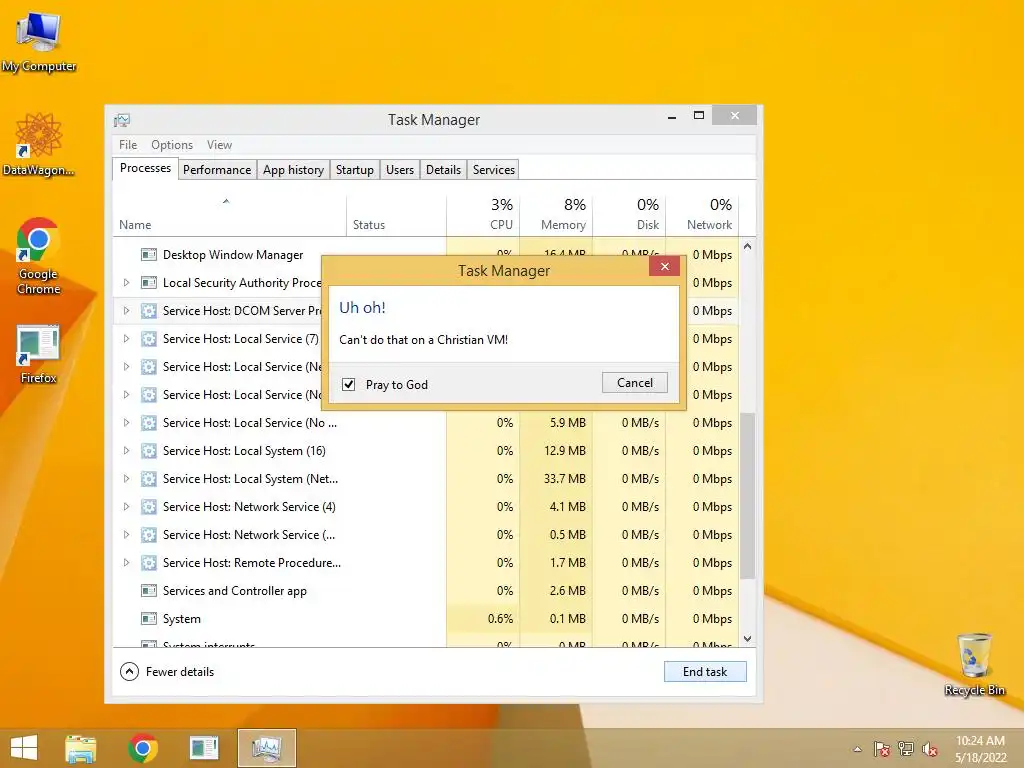
Task: Expand Service Host: DCOM Server row
Action: click(x=127, y=311)
